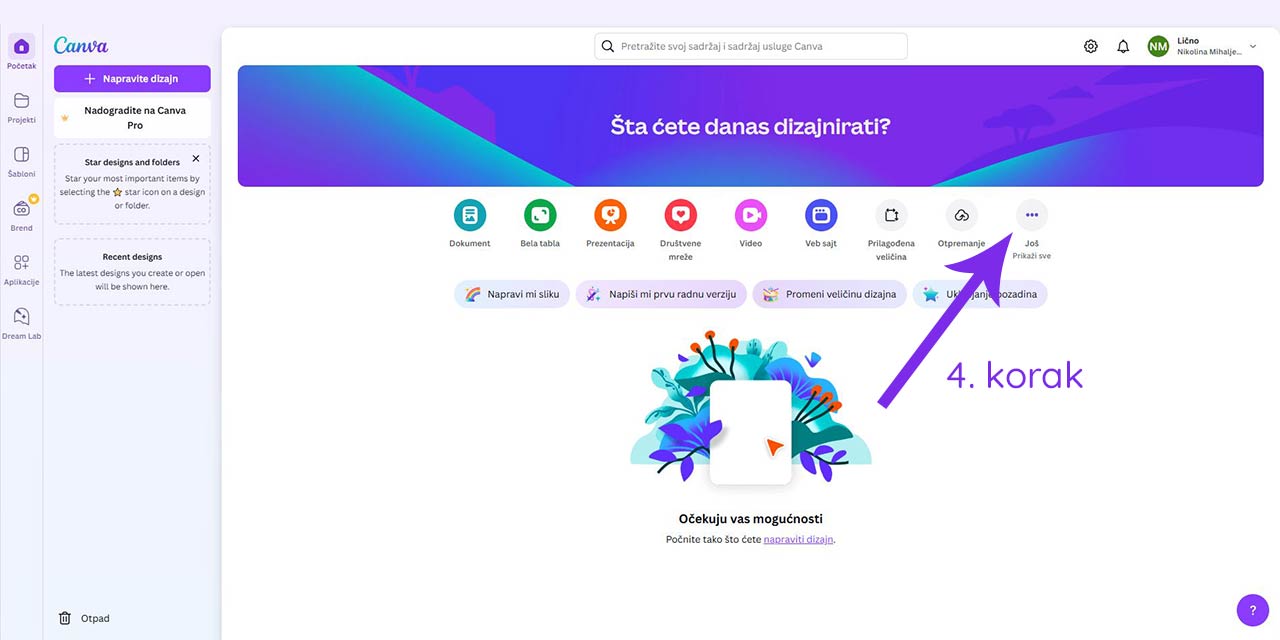
Task: Open settings with the gear icon
Action: click(1090, 45)
